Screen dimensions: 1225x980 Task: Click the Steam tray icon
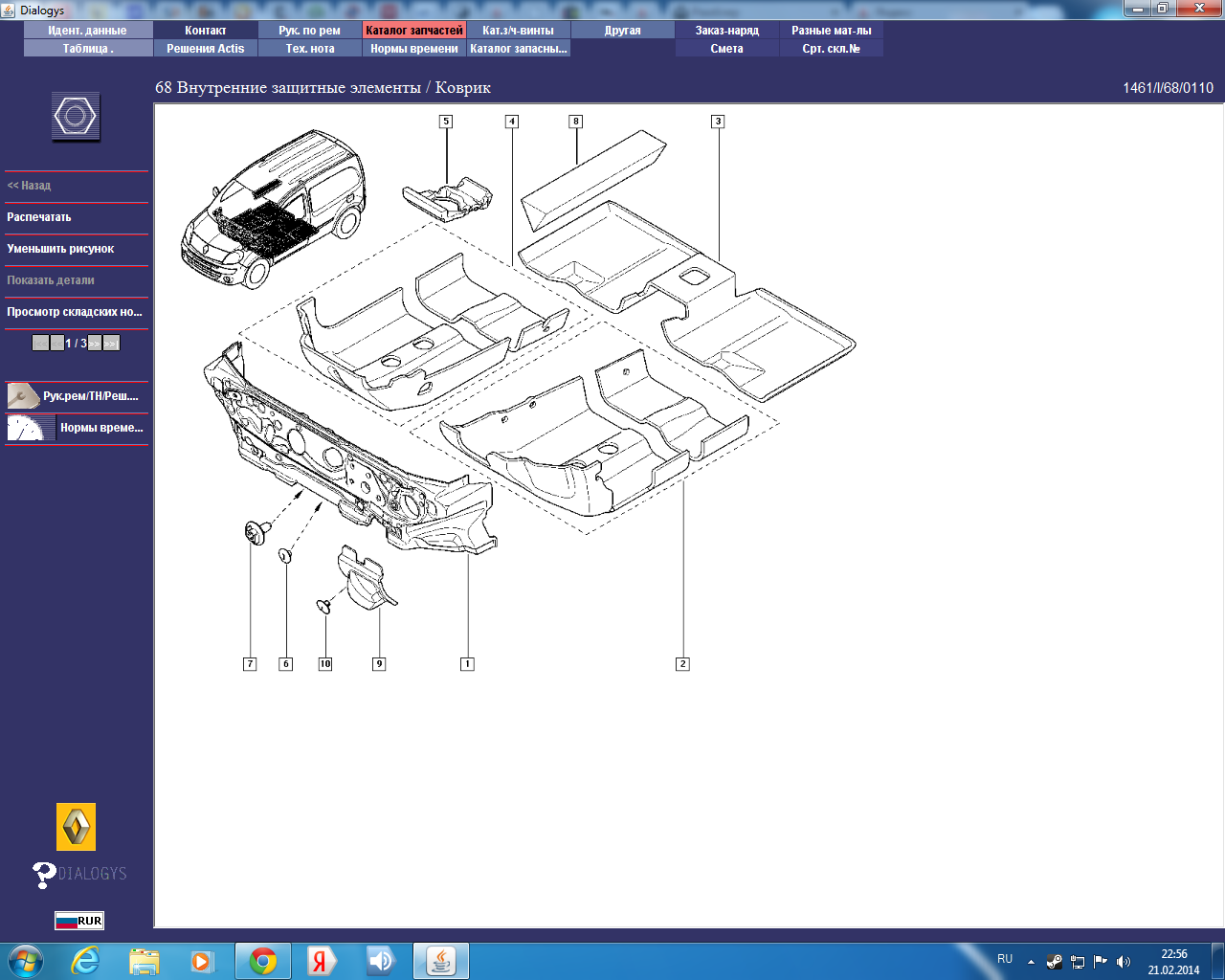(1055, 962)
